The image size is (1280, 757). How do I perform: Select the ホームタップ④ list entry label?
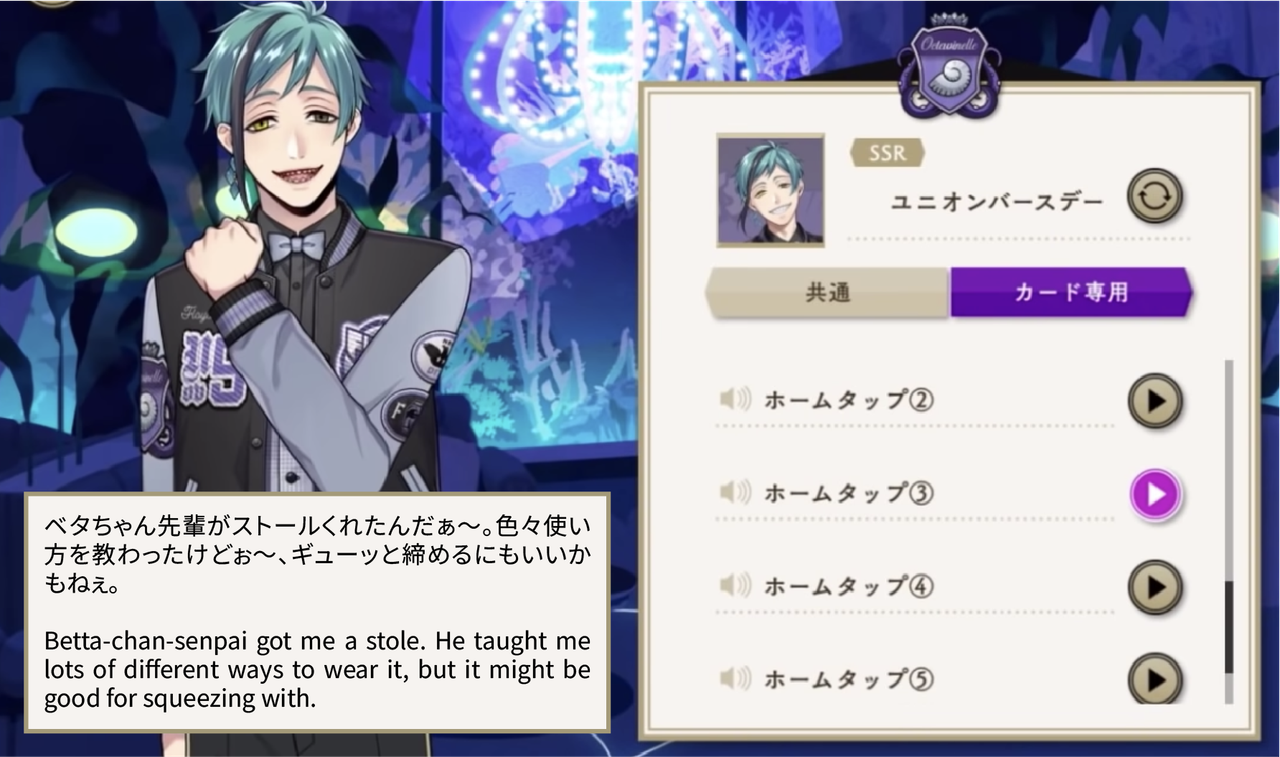pyautogui.click(x=849, y=587)
